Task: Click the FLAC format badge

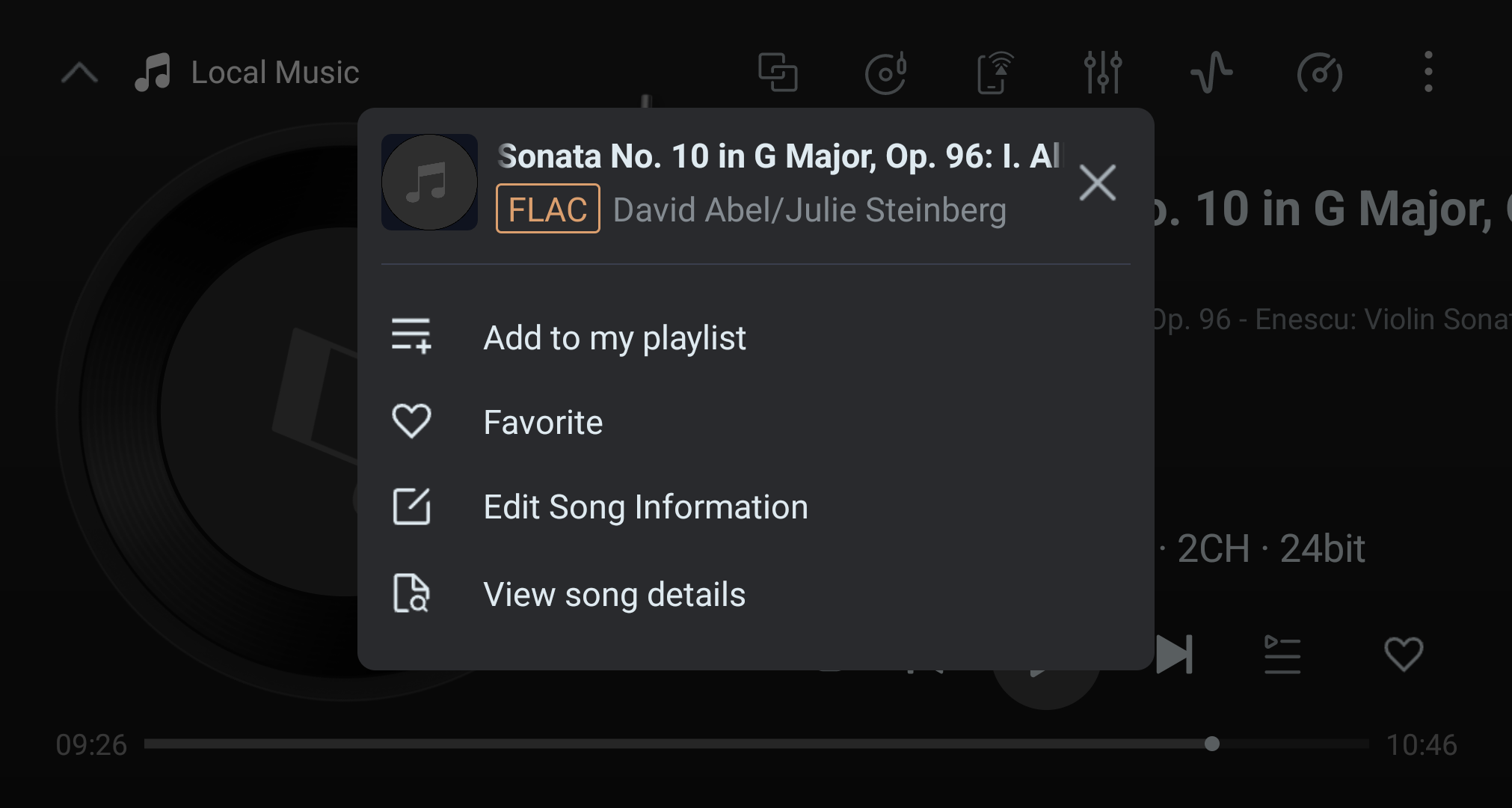Action: tap(548, 209)
